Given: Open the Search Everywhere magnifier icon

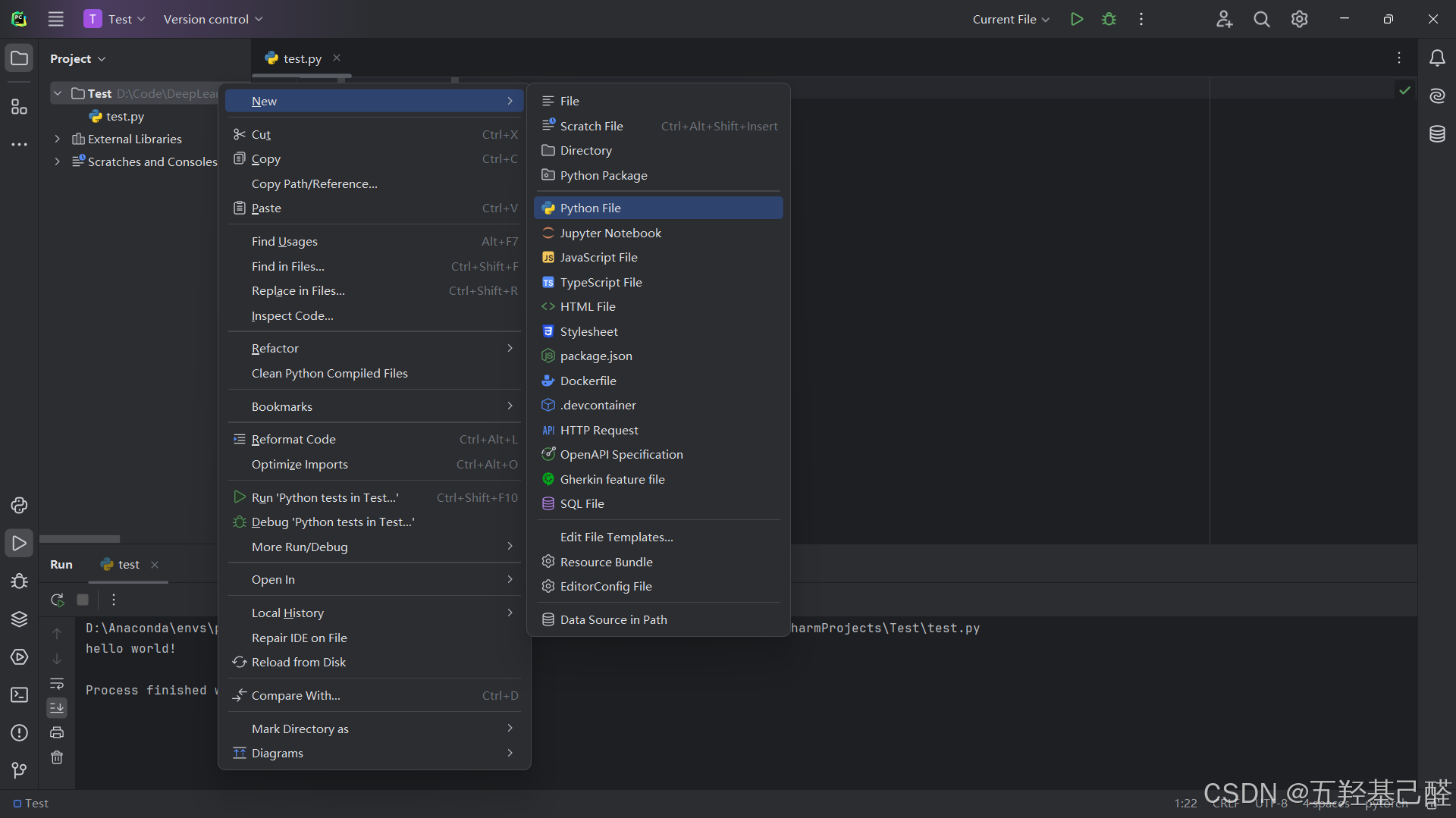Looking at the screenshot, I should 1261,19.
